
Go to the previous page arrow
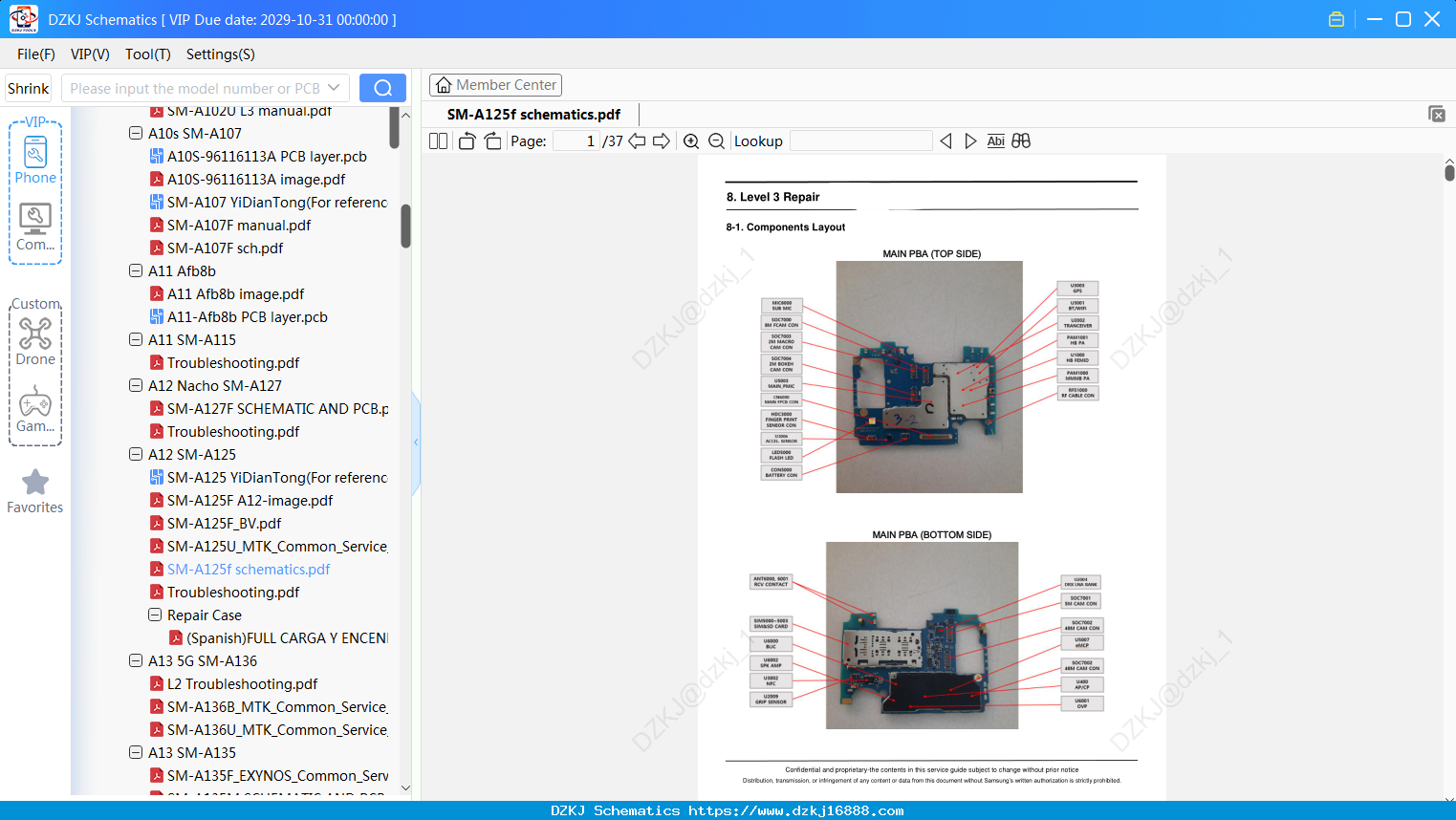637,141
